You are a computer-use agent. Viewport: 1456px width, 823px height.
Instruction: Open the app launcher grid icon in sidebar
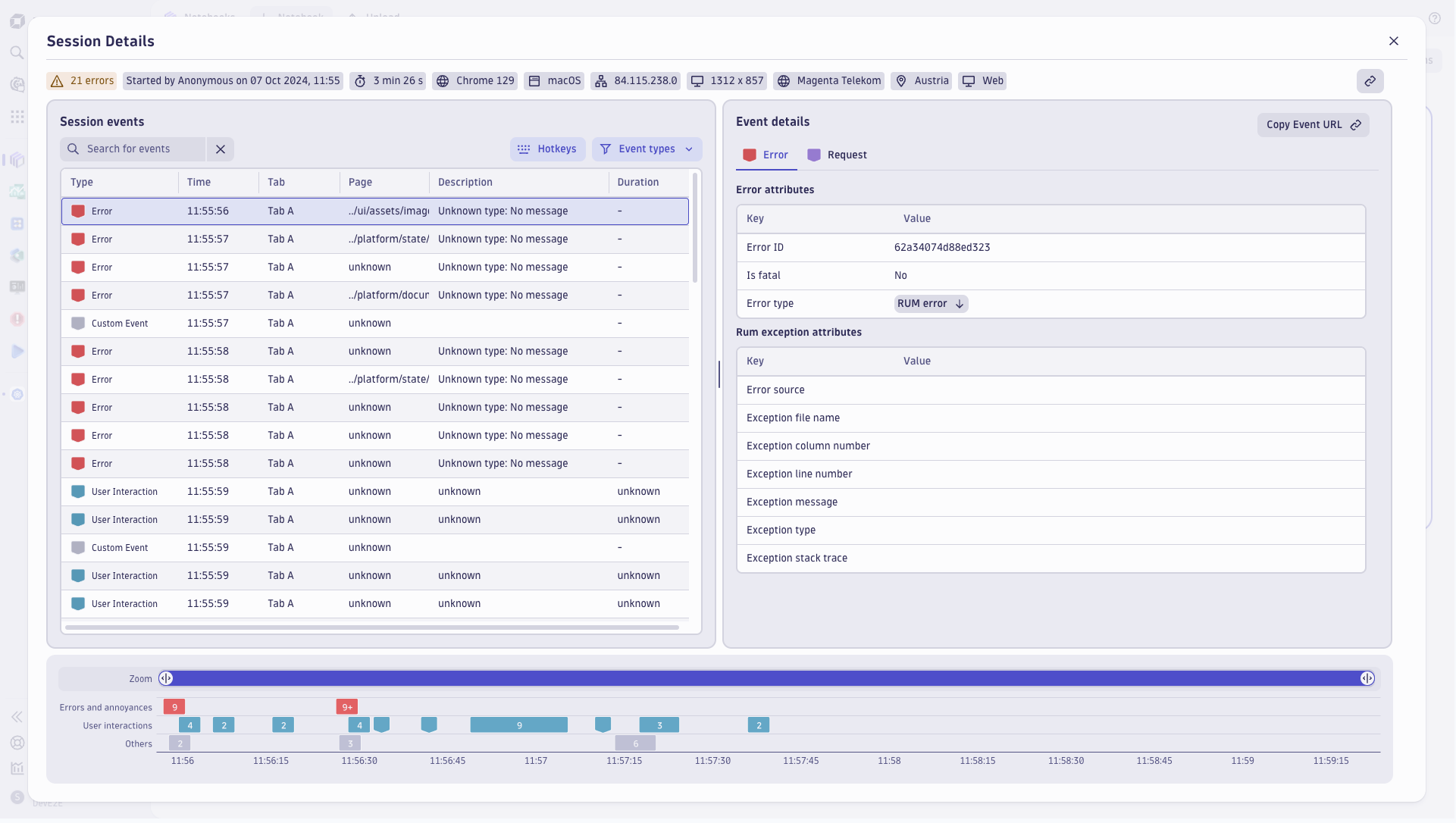17,117
